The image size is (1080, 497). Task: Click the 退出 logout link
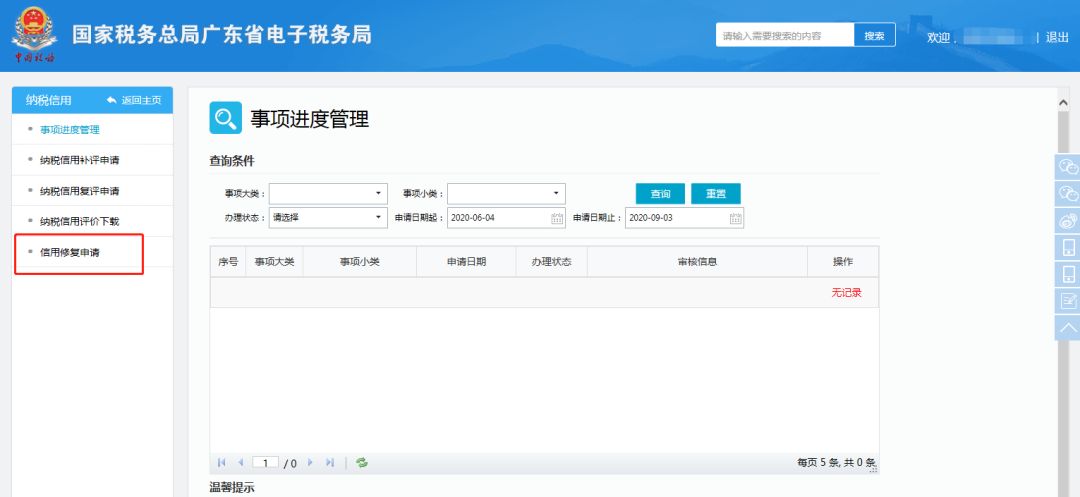[1057, 38]
